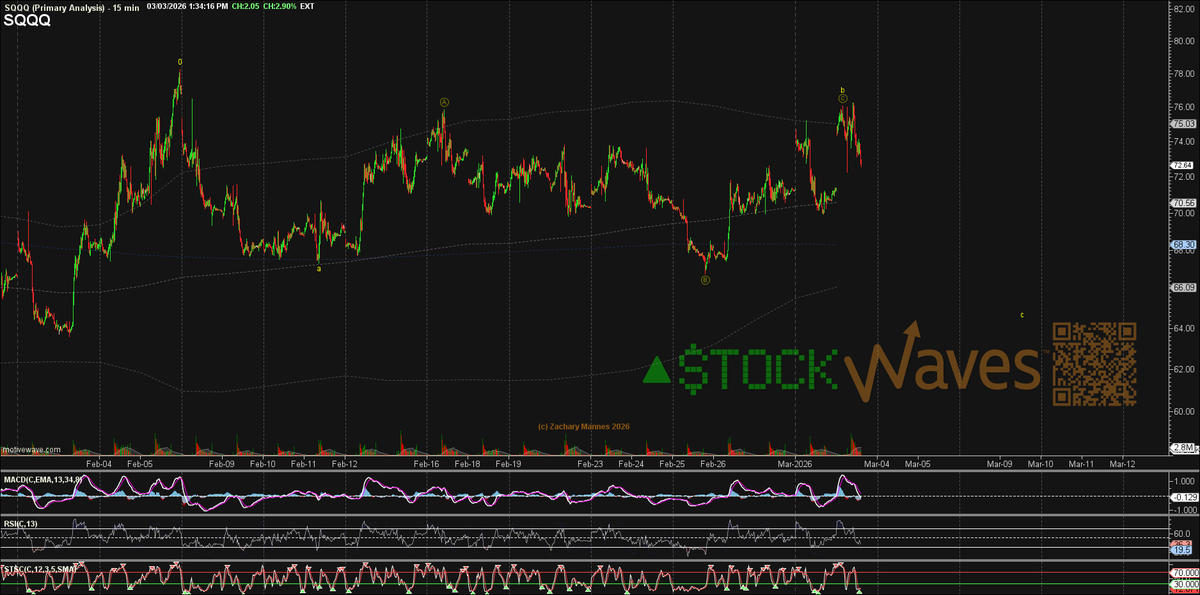Click the CH:2.05 change value
Screen dimensions: 1200x595
point(245,7)
